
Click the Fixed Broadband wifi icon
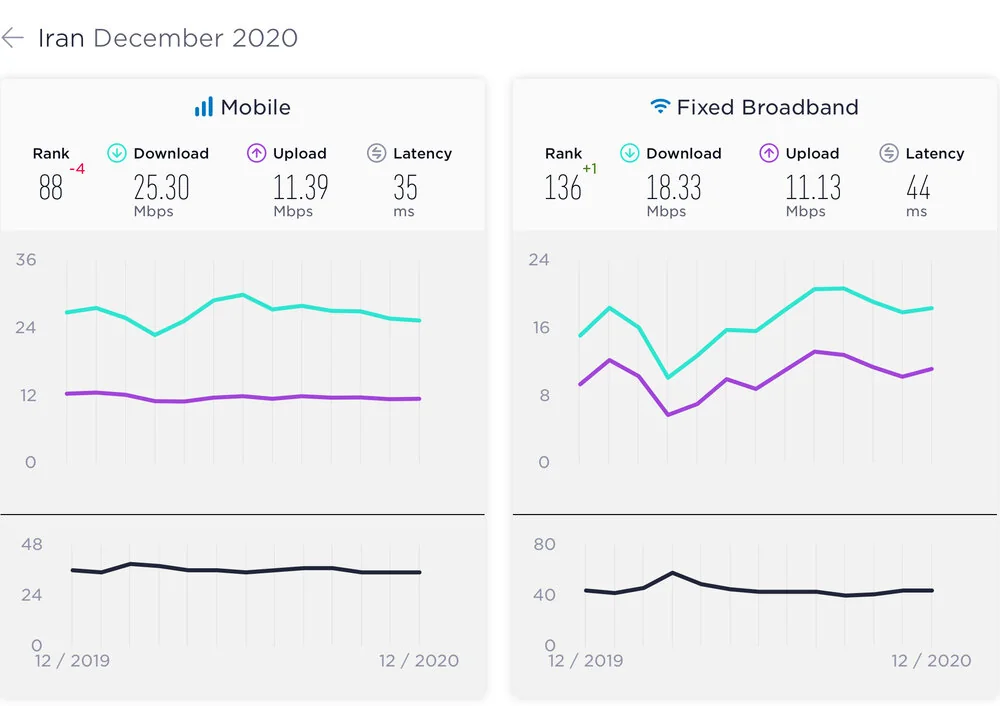pos(660,106)
